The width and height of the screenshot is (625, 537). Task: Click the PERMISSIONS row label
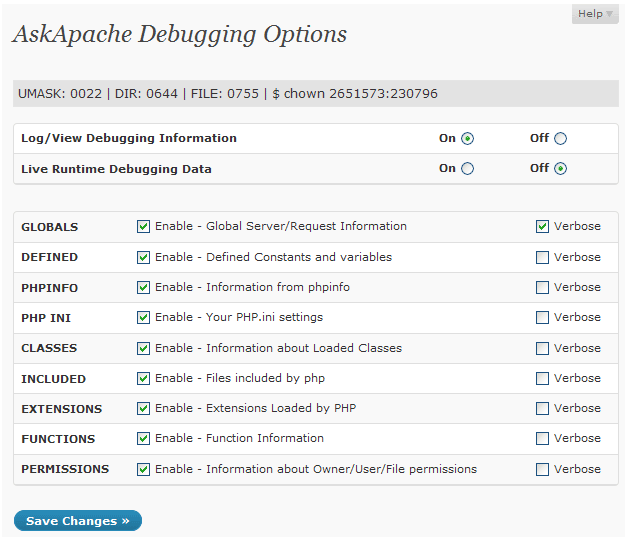coord(65,469)
